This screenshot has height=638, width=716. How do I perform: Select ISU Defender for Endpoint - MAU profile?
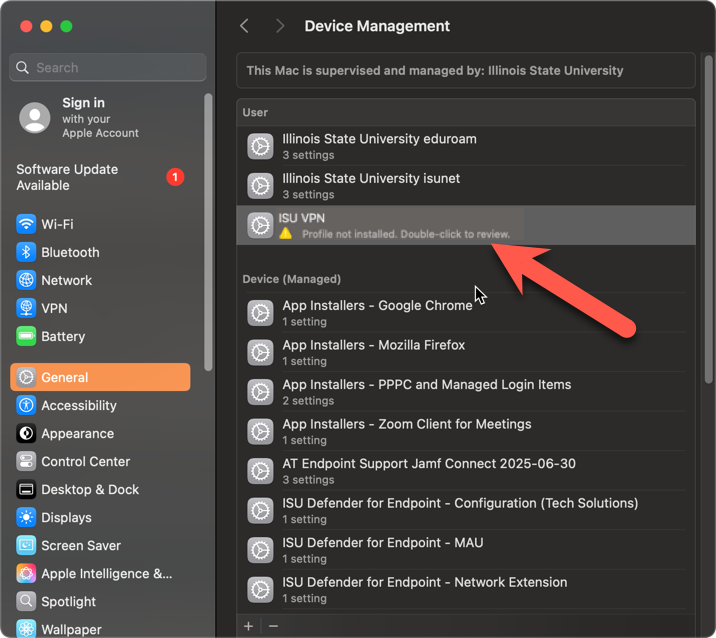point(382,550)
